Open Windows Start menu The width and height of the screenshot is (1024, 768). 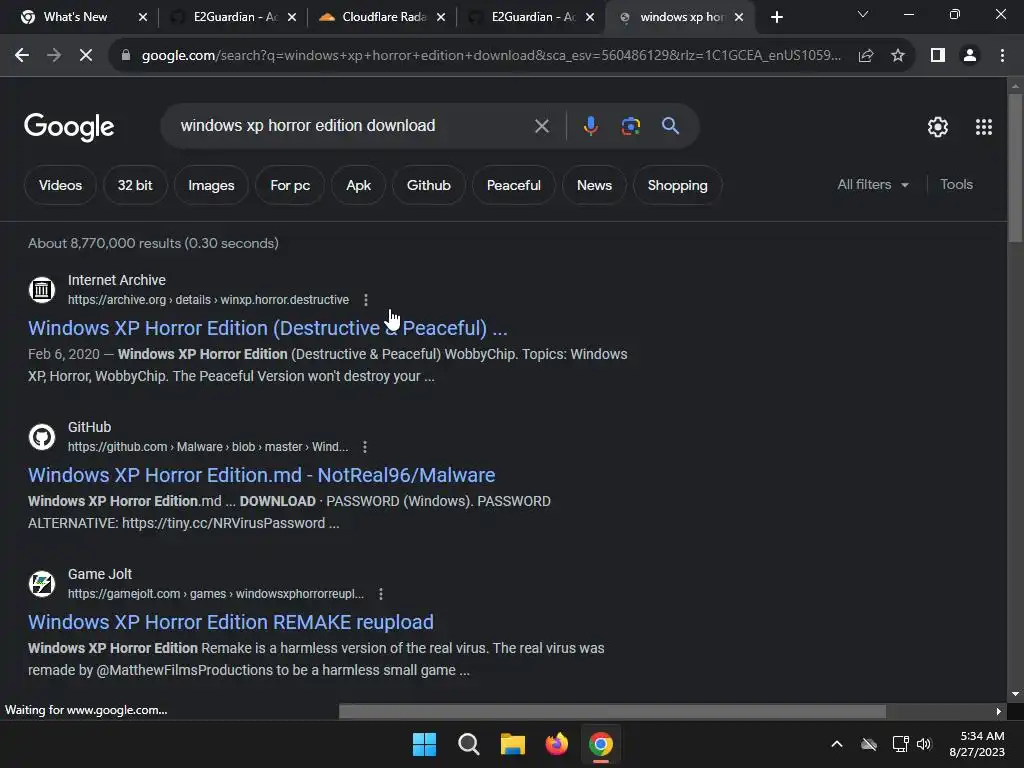coord(424,744)
